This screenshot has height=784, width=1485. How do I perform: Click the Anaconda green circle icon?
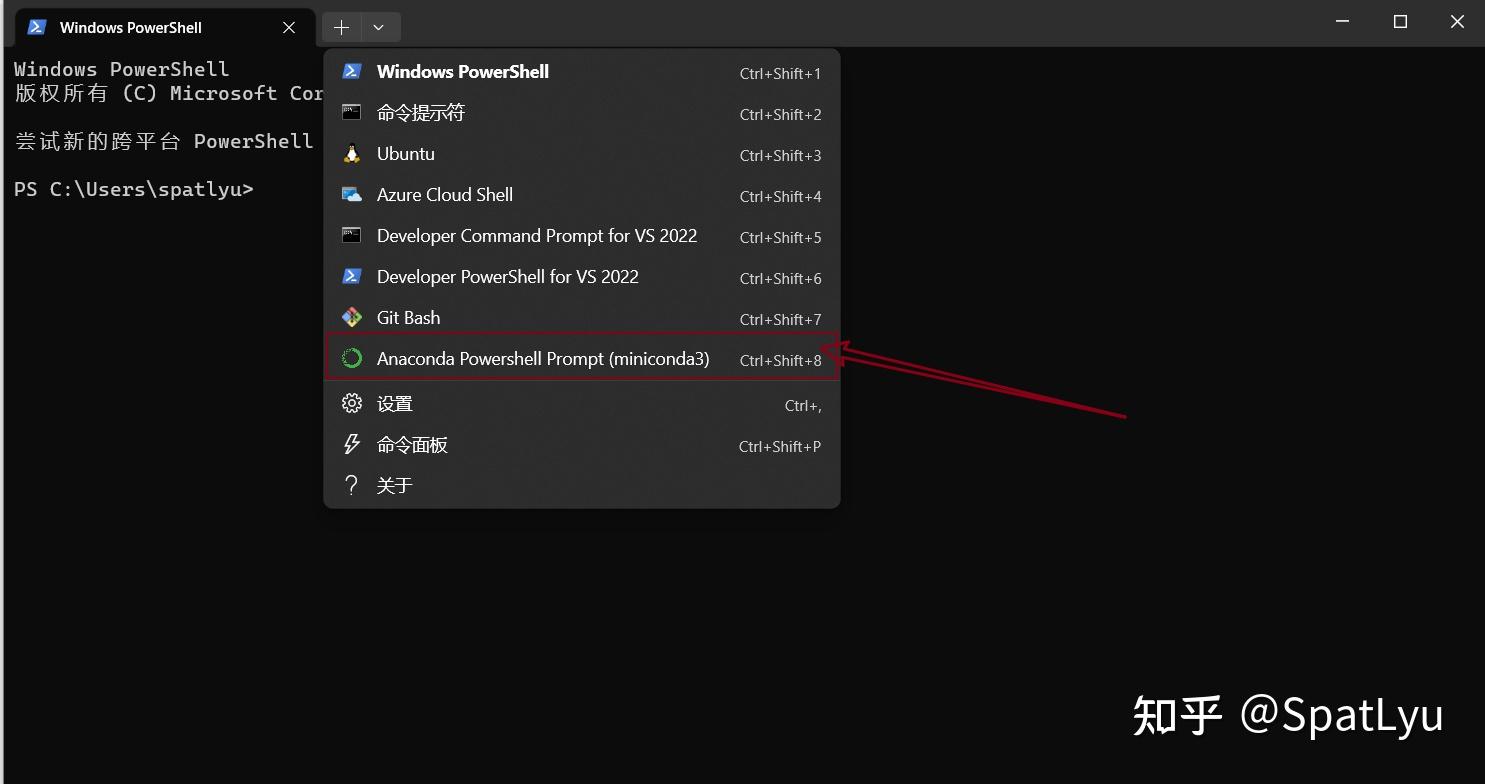[351, 358]
